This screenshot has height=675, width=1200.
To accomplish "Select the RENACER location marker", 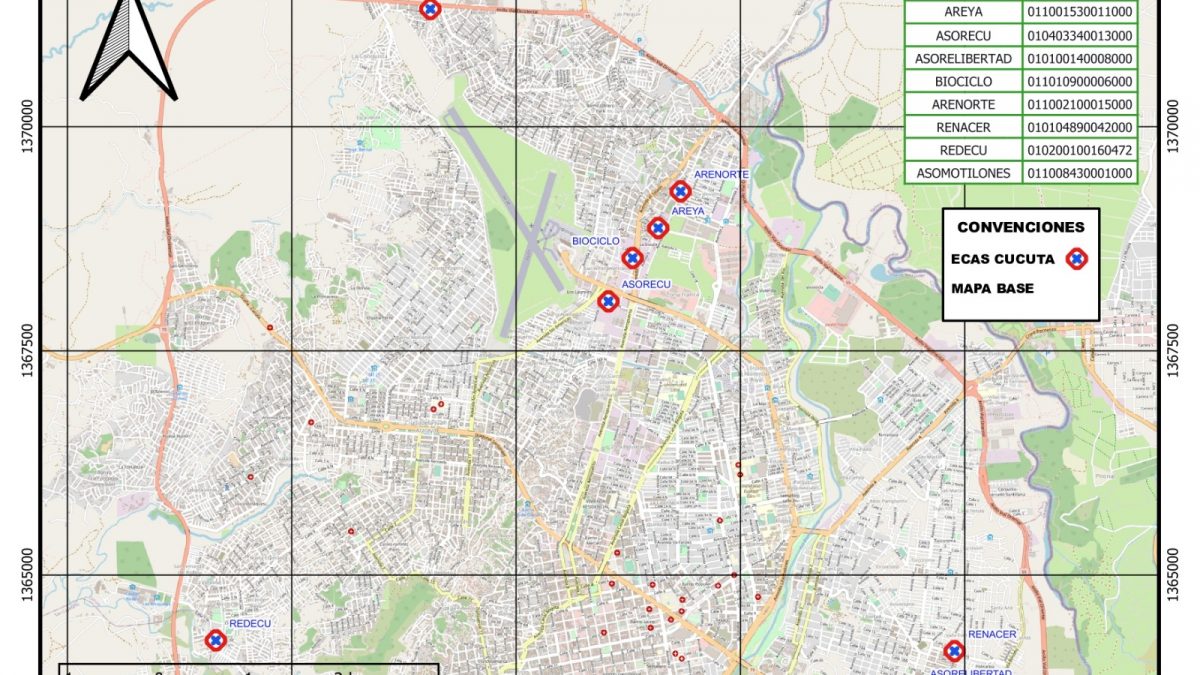I will (x=954, y=651).
